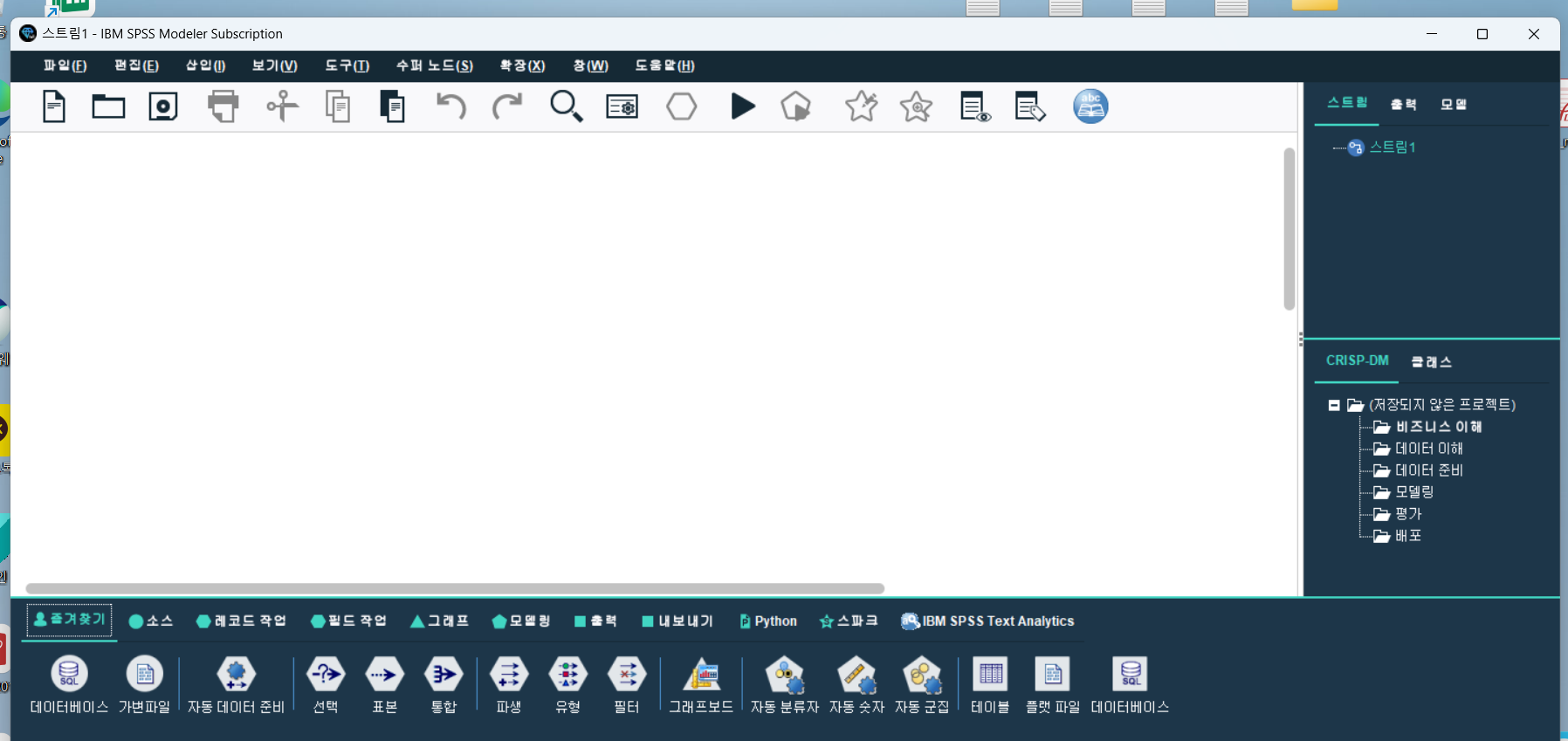
Task: Open the 그래프 palette tab
Action: [440, 621]
